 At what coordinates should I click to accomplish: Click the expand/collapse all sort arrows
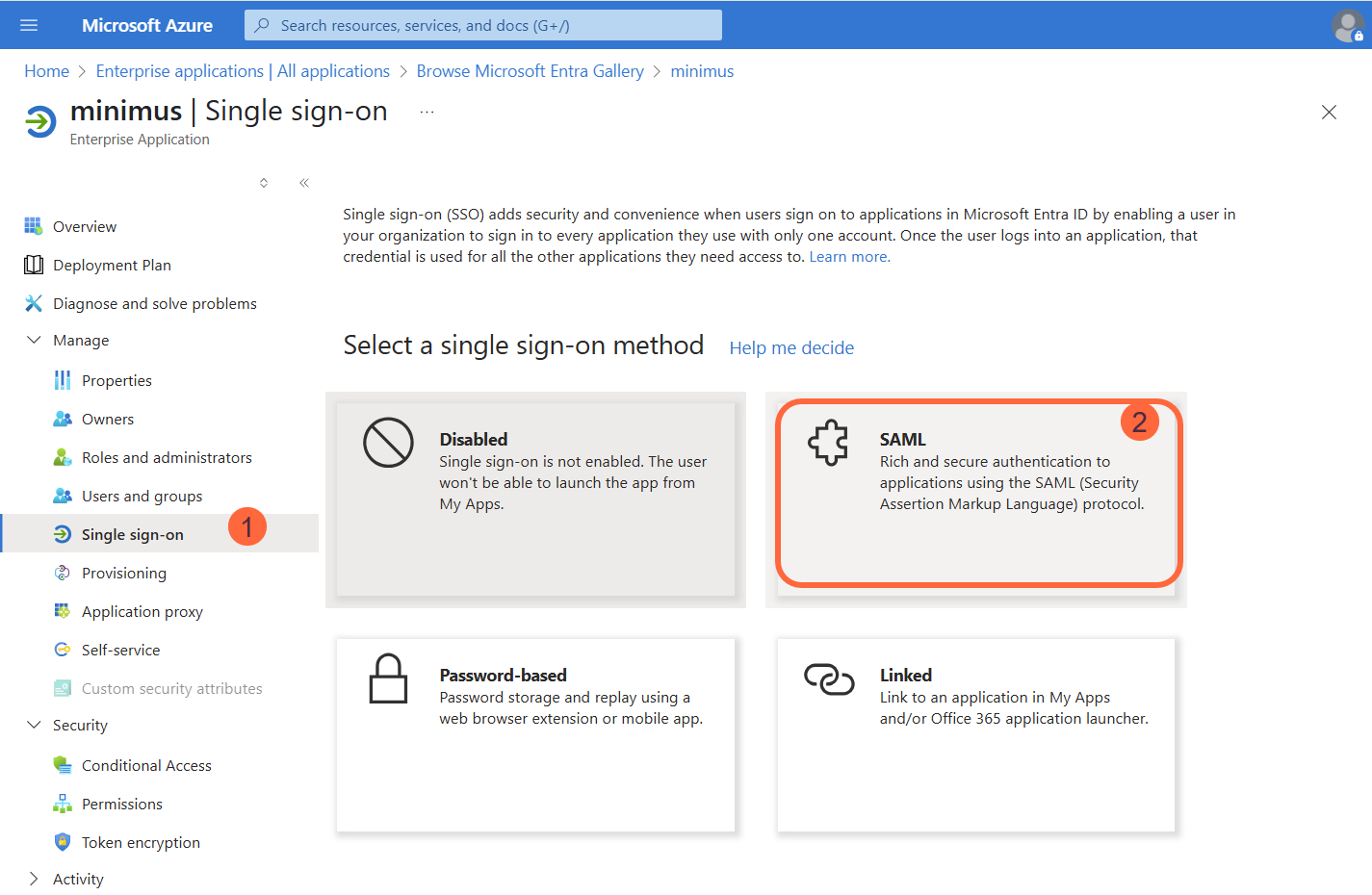(264, 183)
